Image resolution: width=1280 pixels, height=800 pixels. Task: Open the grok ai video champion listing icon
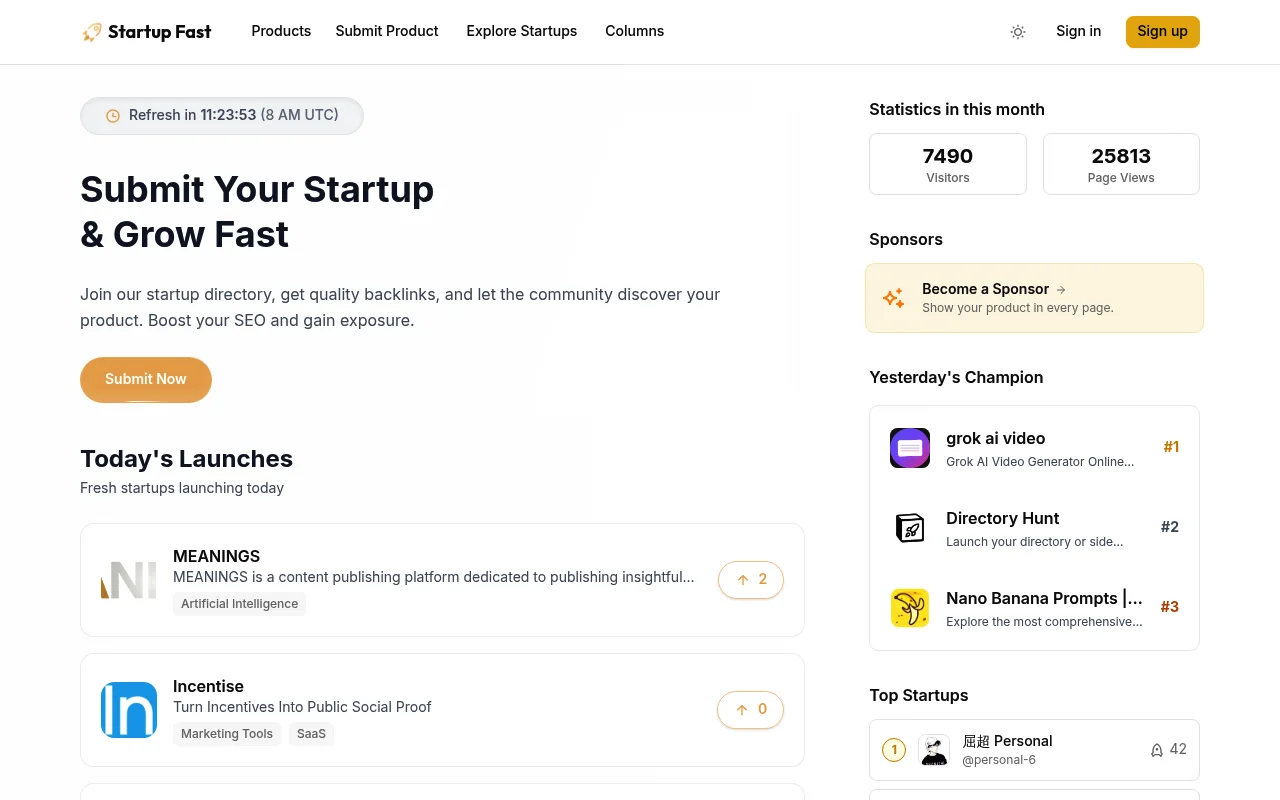pos(909,447)
